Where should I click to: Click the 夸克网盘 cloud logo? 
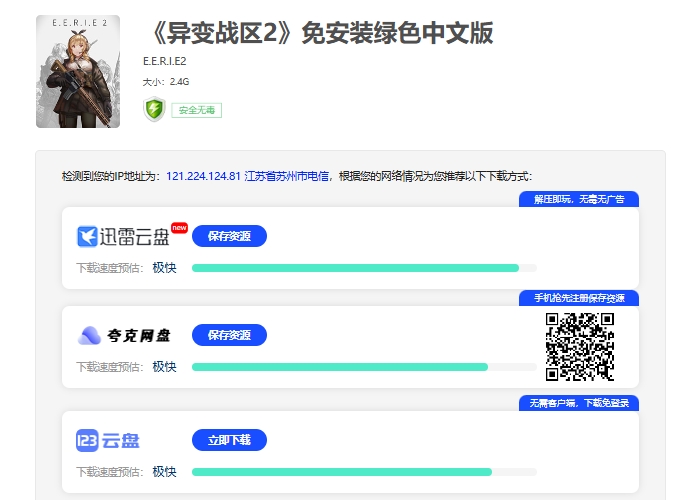(x=124, y=335)
